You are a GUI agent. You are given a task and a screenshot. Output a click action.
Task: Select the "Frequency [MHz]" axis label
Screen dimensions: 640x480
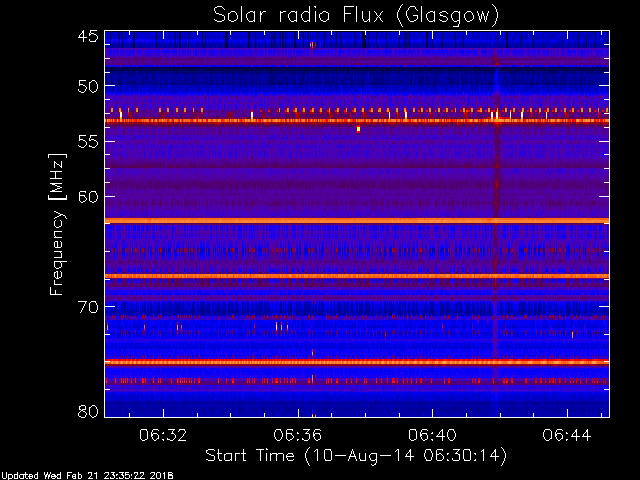[57, 224]
